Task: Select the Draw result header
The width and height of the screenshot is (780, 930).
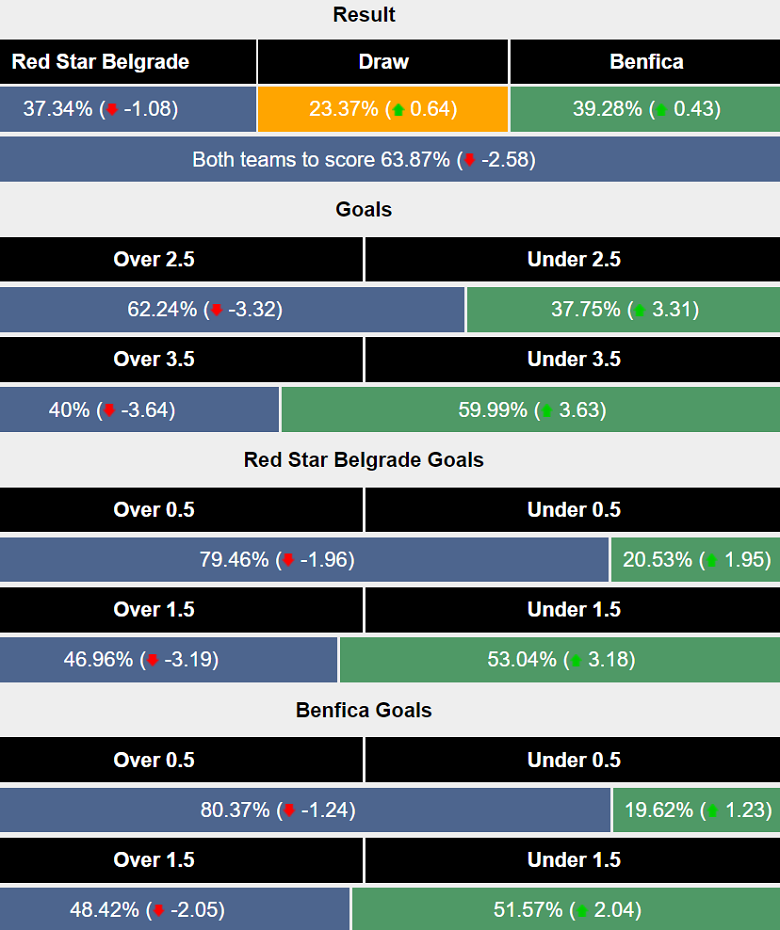Action: point(383,62)
